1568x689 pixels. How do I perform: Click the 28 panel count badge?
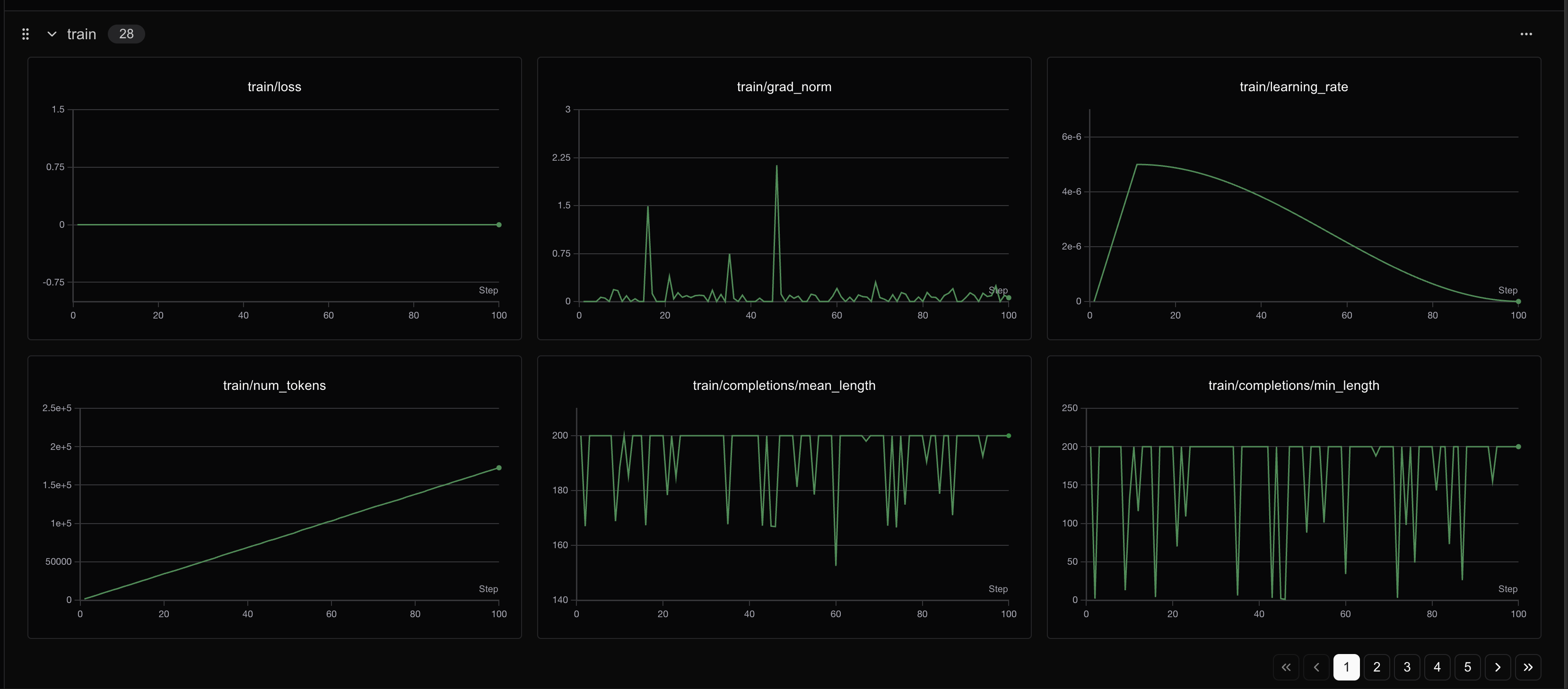(x=126, y=34)
